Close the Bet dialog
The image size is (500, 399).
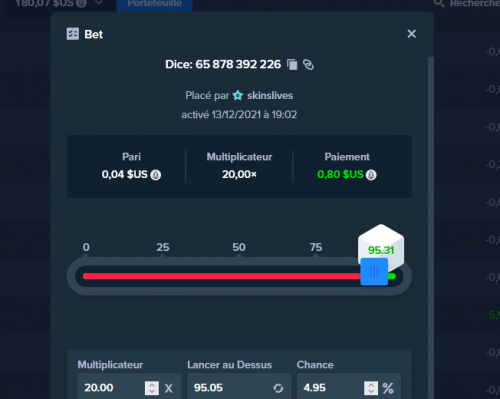pos(412,34)
